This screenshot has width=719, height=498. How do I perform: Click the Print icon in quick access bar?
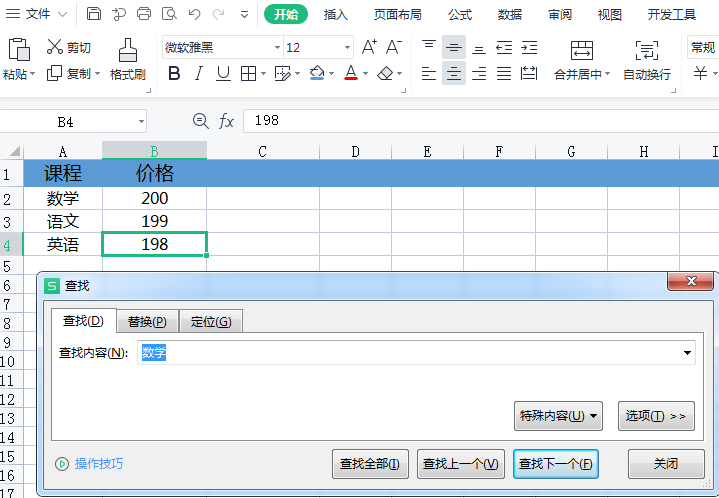pyautogui.click(x=144, y=14)
